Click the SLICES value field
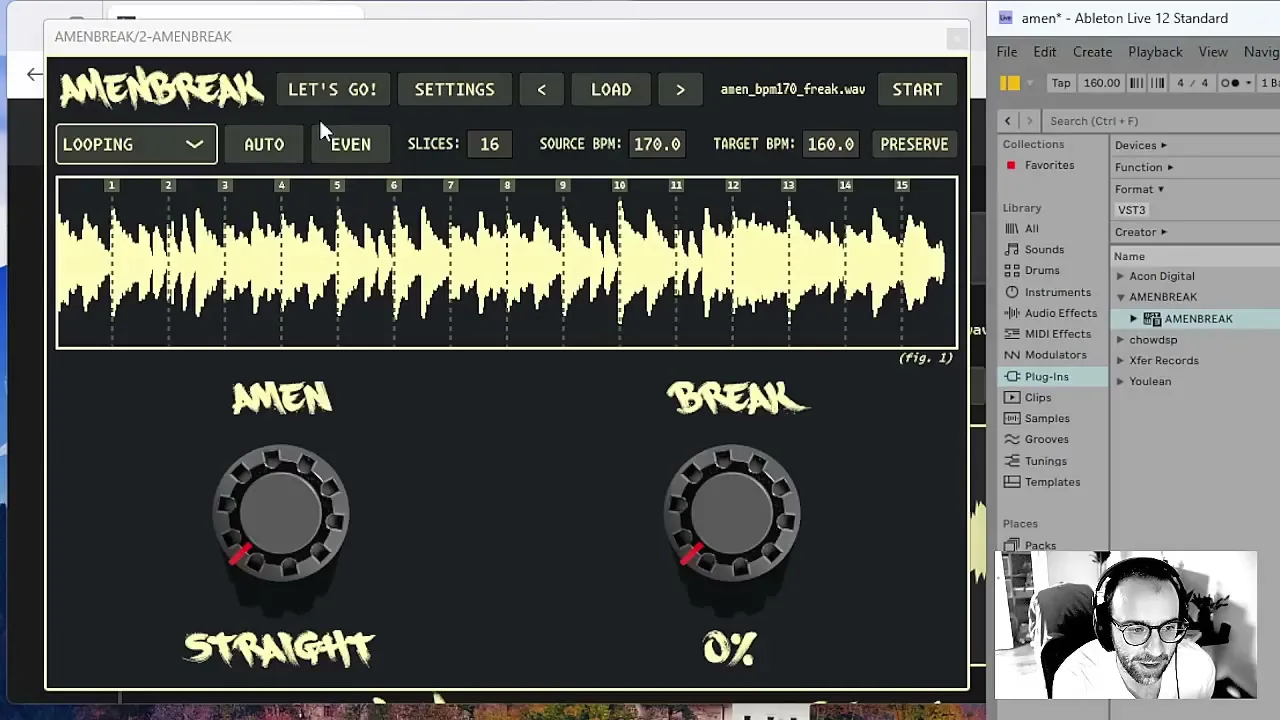Image resolution: width=1280 pixels, height=720 pixels. pos(489,144)
